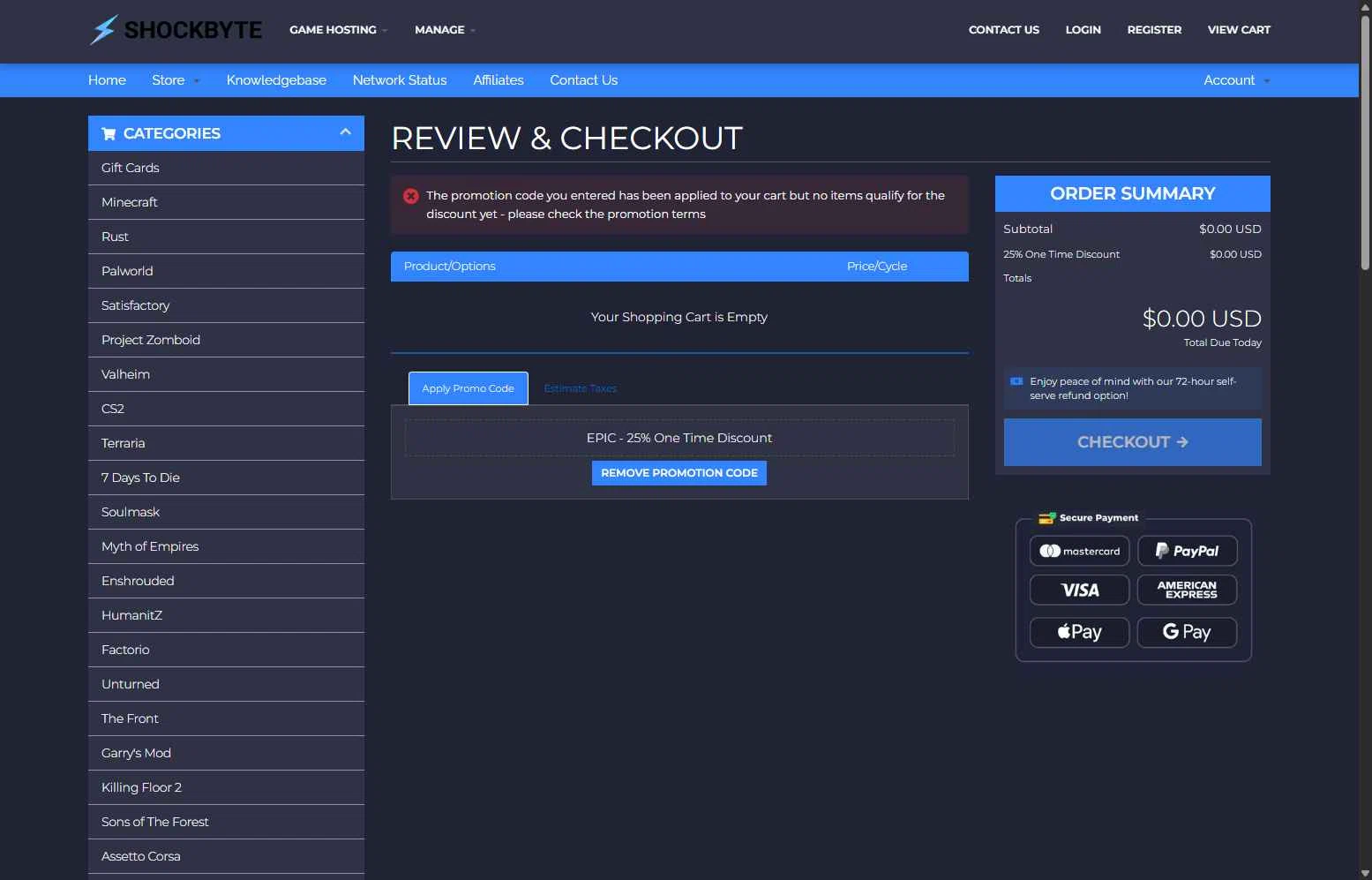Click the Shockbyte lightning logo
Screen dimensions: 1372x880
(x=176, y=30)
